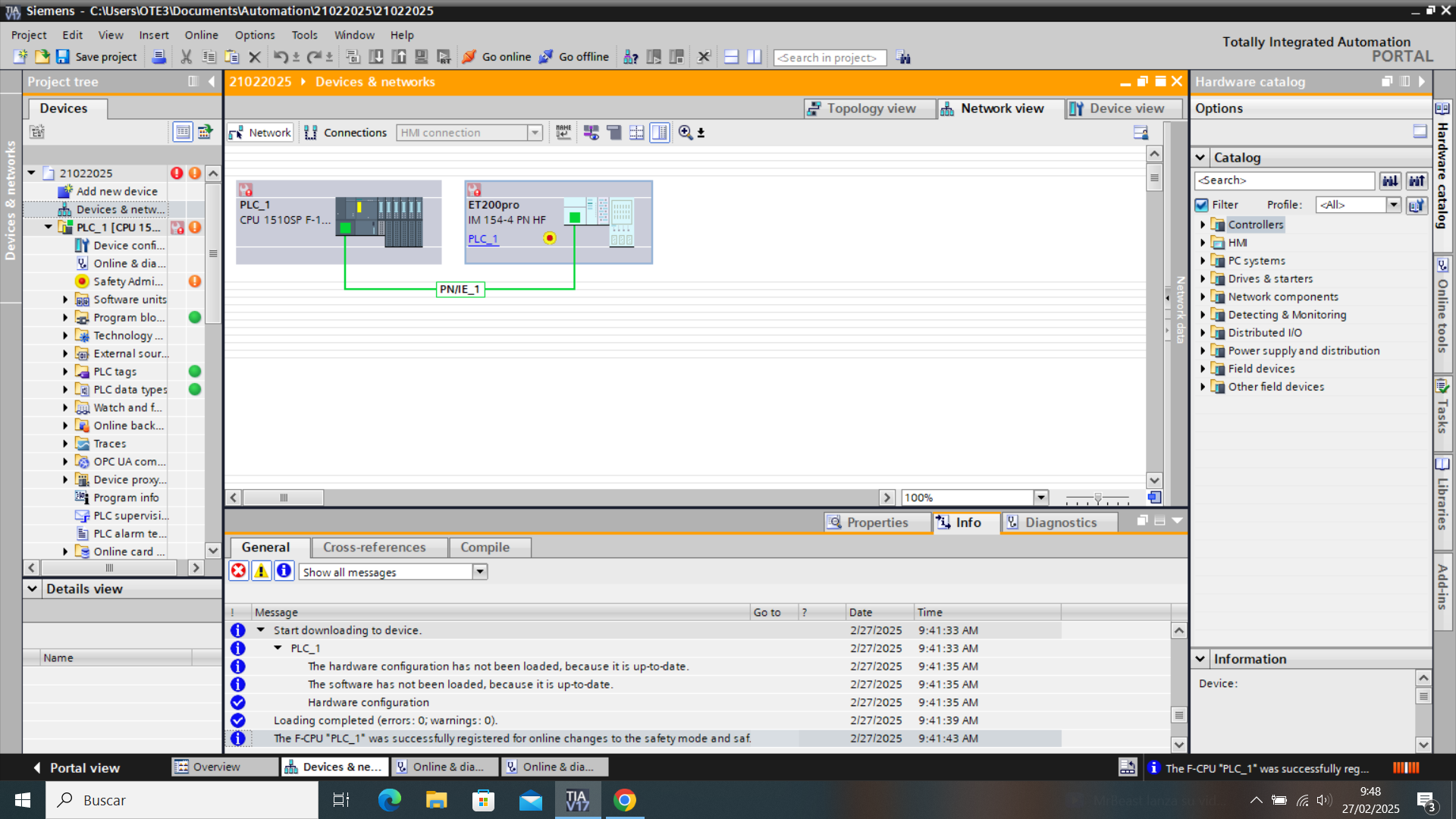Click the information messages filter icon
The width and height of the screenshot is (1456, 819).
point(284,571)
